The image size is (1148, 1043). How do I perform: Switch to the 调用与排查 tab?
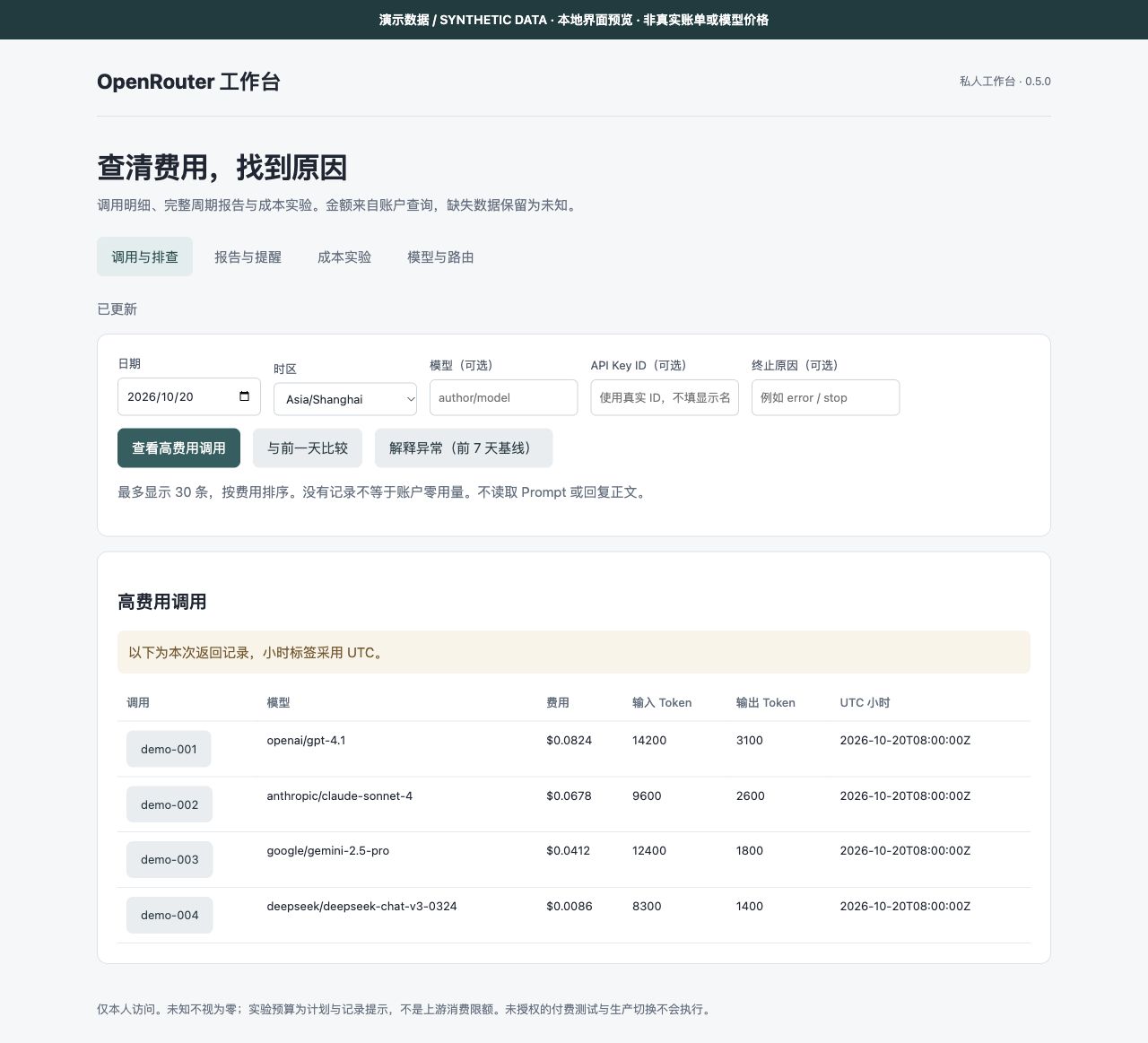[144, 256]
